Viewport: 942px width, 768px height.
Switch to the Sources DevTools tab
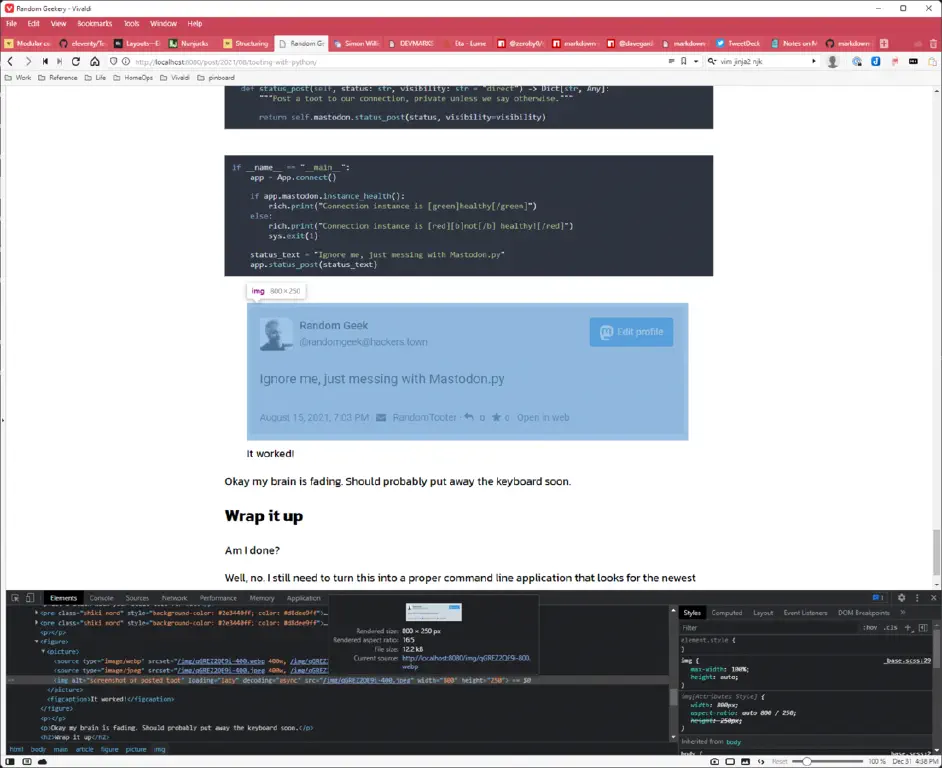137,598
